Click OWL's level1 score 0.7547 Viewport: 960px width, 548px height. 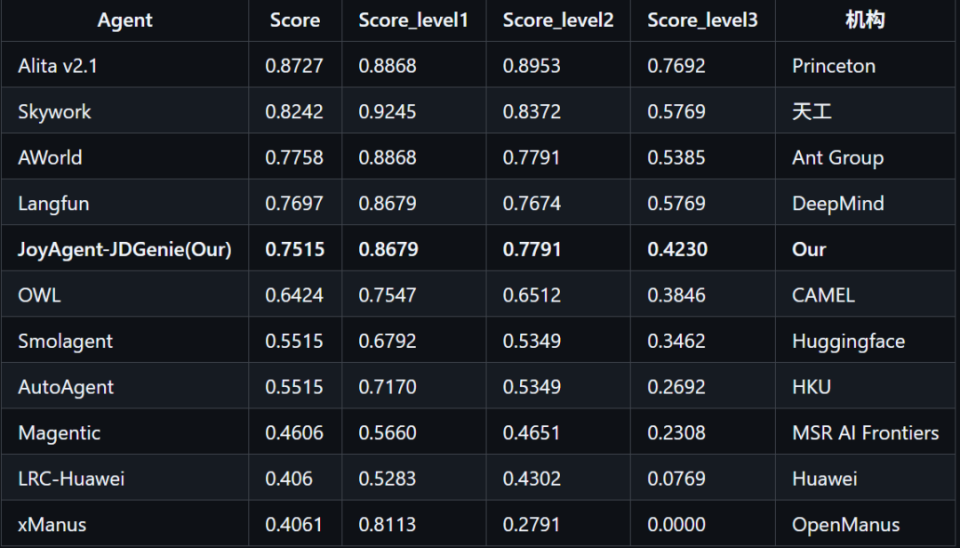(x=388, y=295)
